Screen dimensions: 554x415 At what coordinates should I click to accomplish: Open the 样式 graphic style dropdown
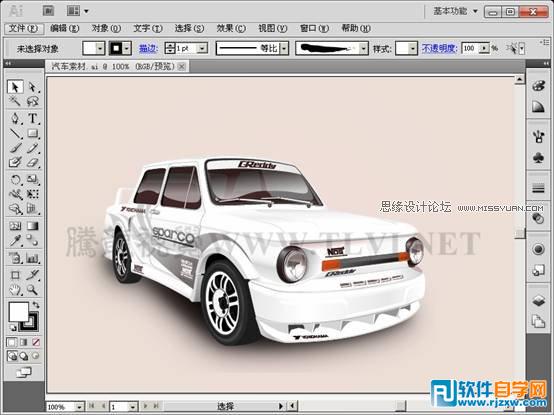tap(413, 48)
